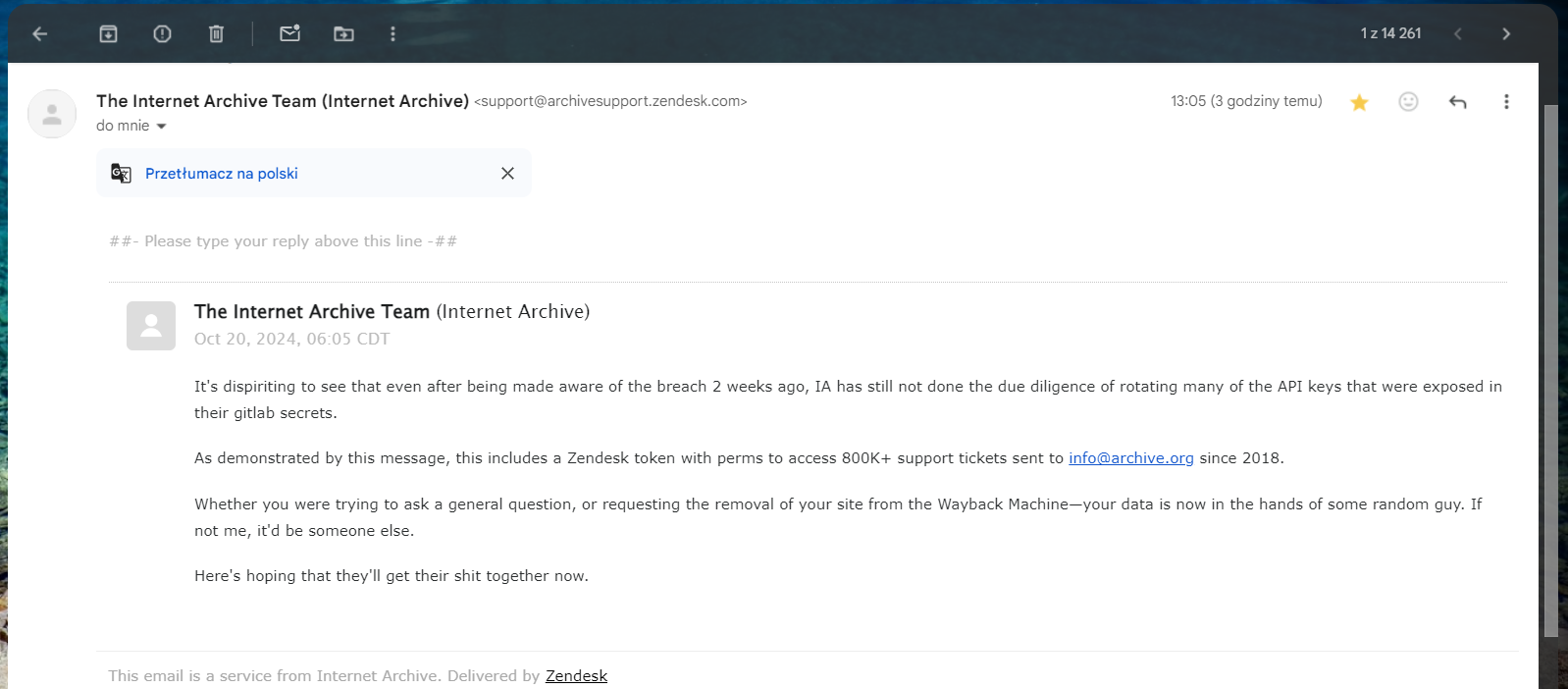Dismiss the translation suggestion bar
The width and height of the screenshot is (1568, 689).
pyautogui.click(x=507, y=174)
